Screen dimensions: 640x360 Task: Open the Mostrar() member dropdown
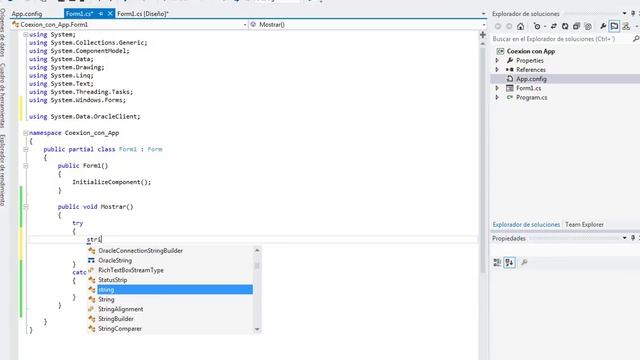(x=484, y=24)
